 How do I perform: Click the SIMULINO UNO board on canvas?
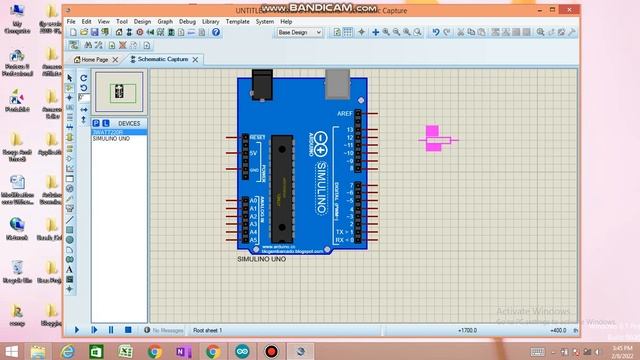pyautogui.click(x=302, y=163)
